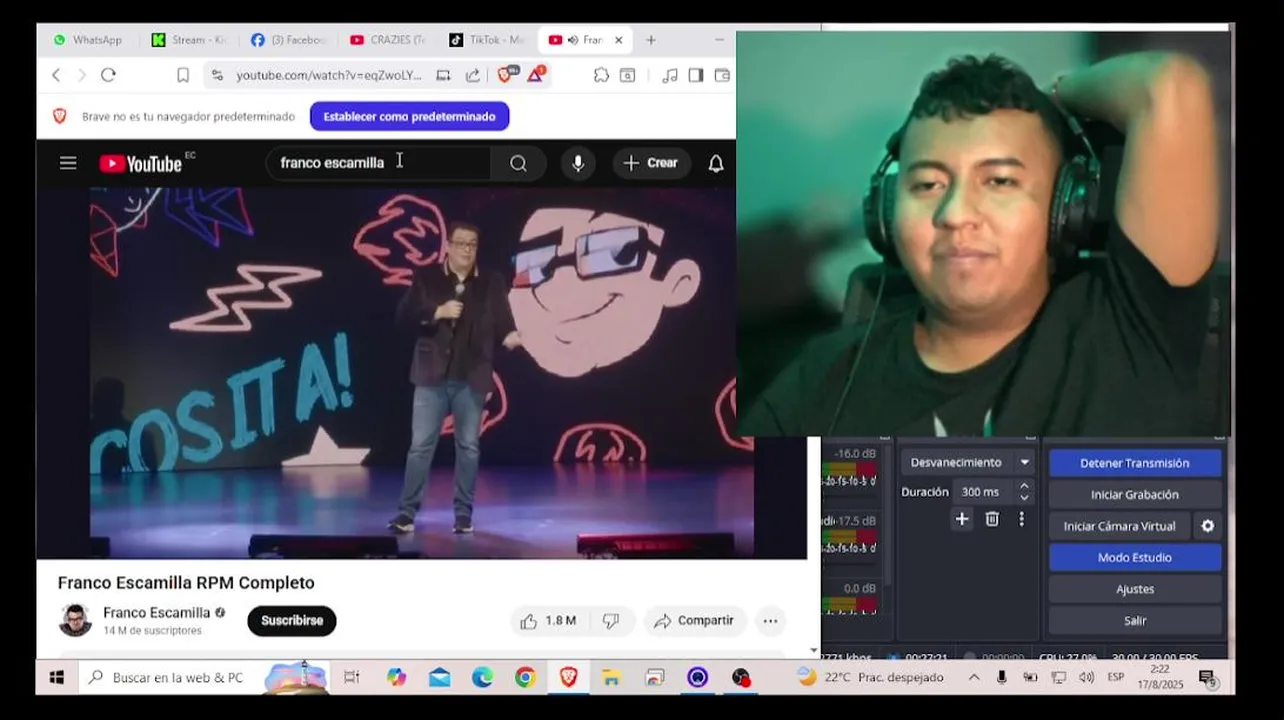Open File Explorer from the taskbar
1284x720 pixels.
[x=611, y=678]
